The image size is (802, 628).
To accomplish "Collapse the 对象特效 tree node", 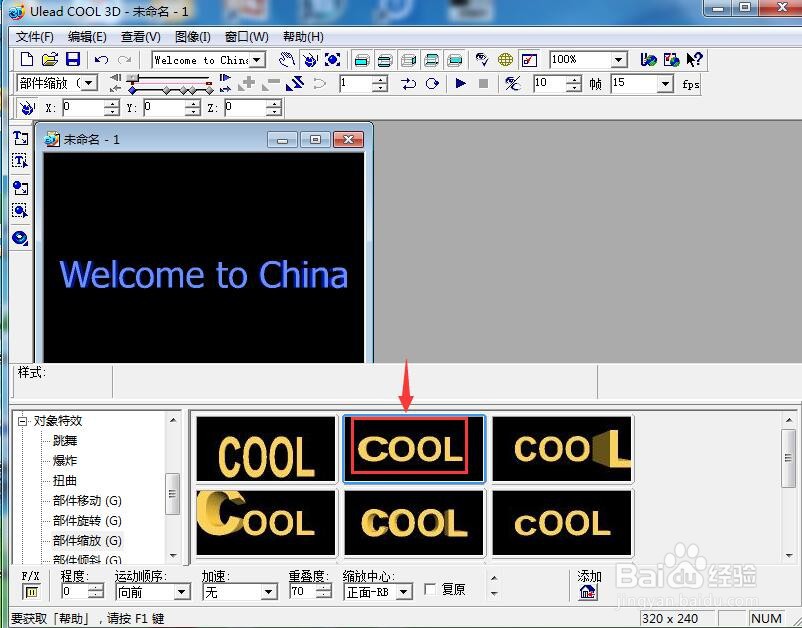I will tap(22, 421).
